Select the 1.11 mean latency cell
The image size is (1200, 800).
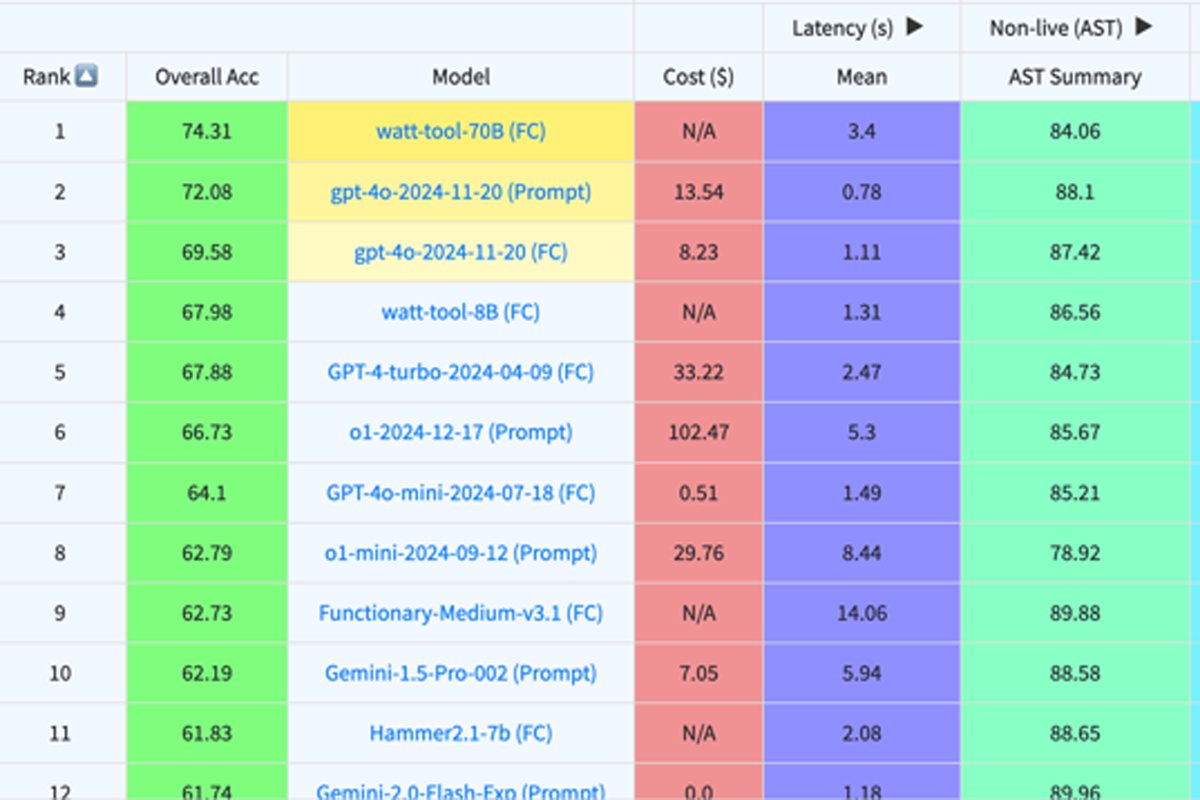pyautogui.click(x=862, y=252)
